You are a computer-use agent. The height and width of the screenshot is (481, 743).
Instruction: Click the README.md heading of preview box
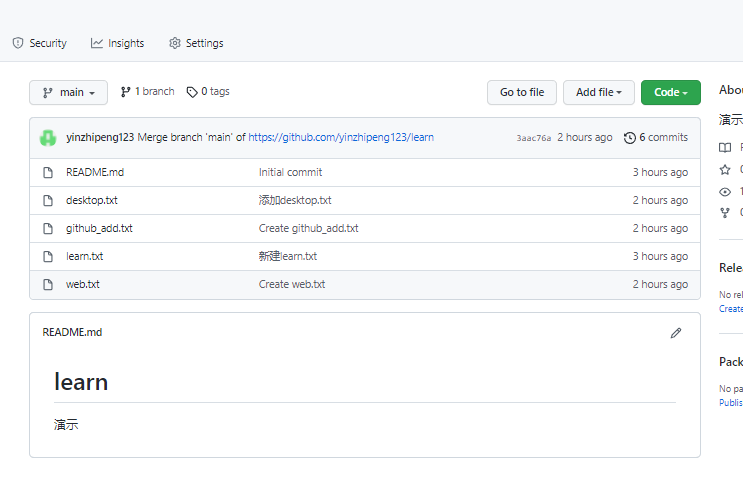click(x=72, y=333)
